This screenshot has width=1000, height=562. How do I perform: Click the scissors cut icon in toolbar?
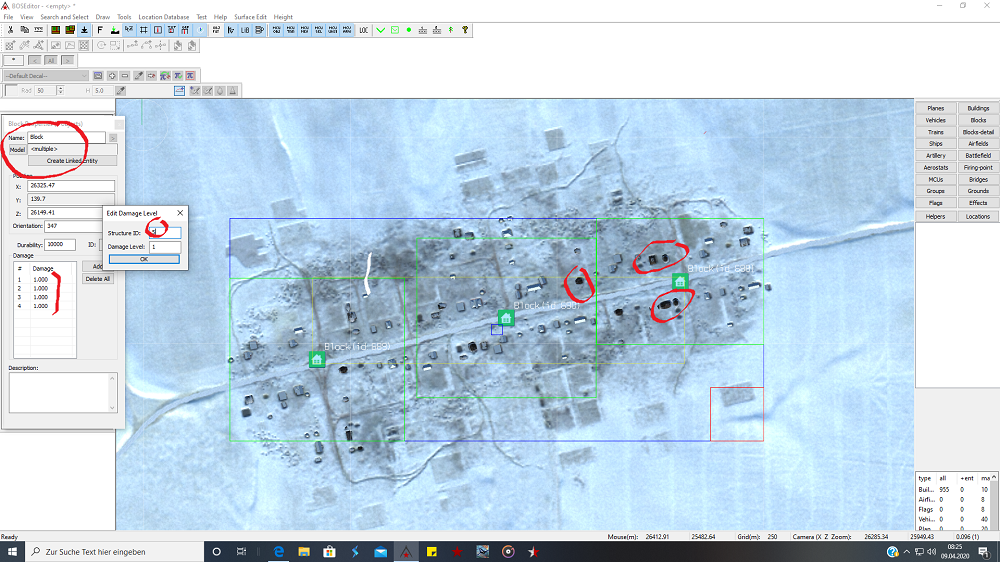pos(11,30)
